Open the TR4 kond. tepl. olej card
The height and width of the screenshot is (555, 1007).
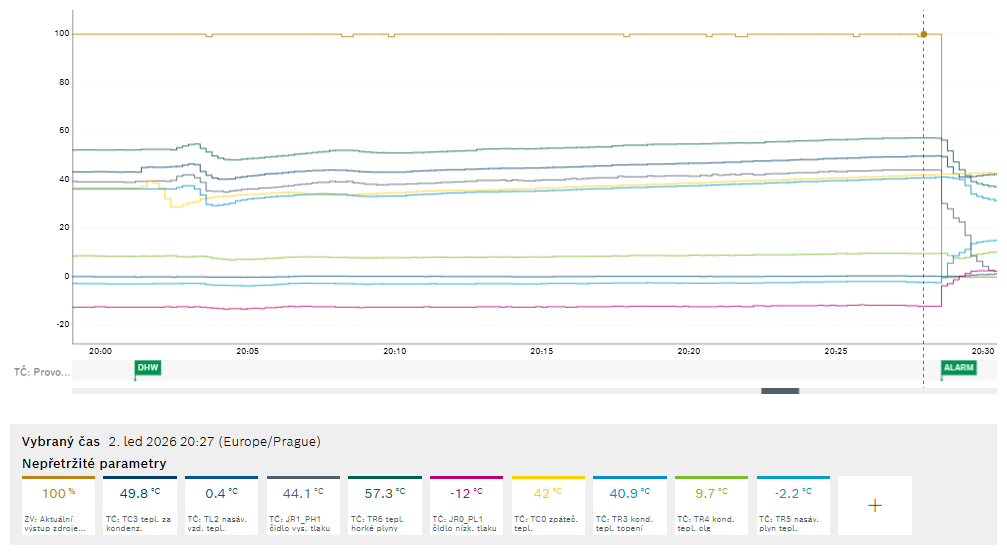712,505
